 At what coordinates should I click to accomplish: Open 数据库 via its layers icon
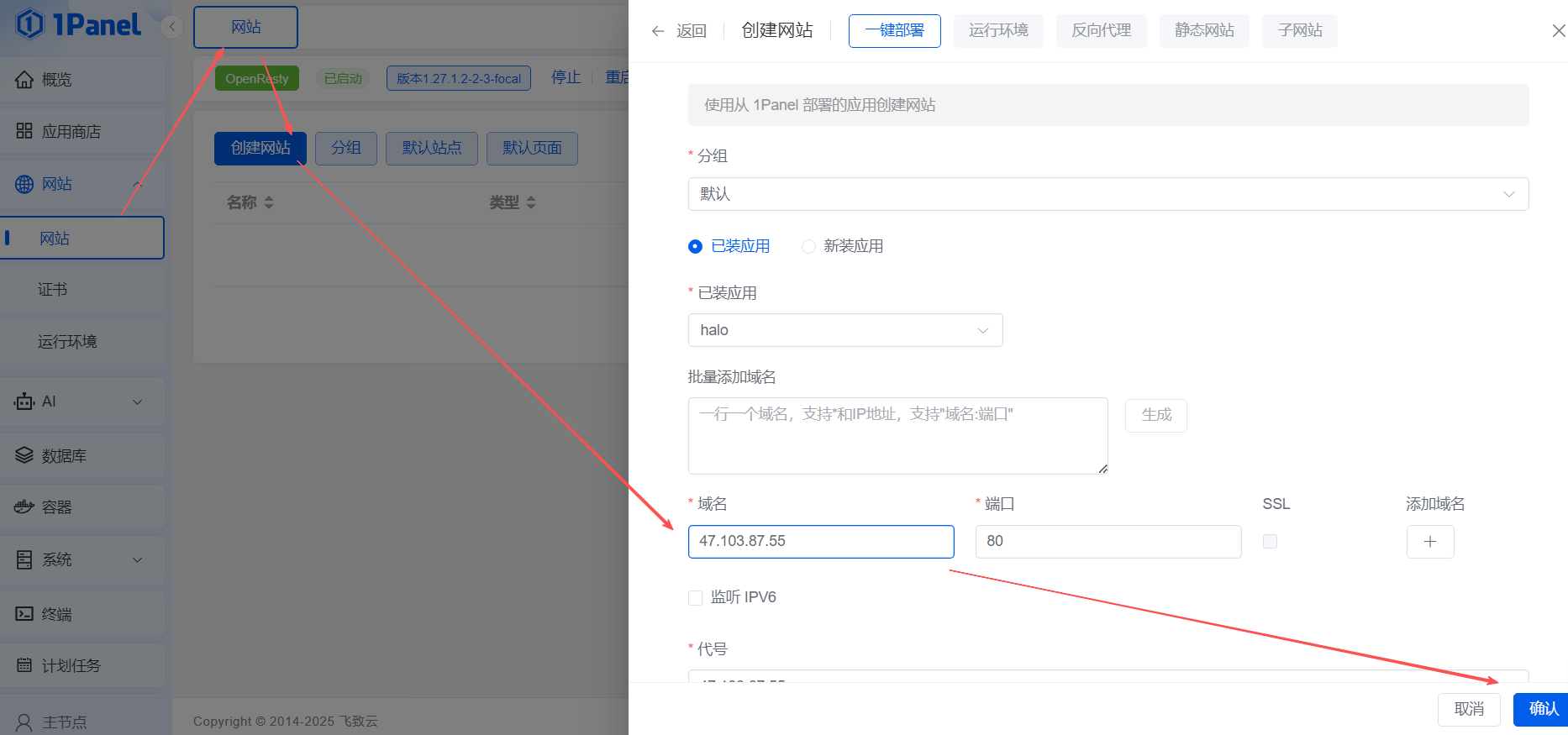point(24,455)
